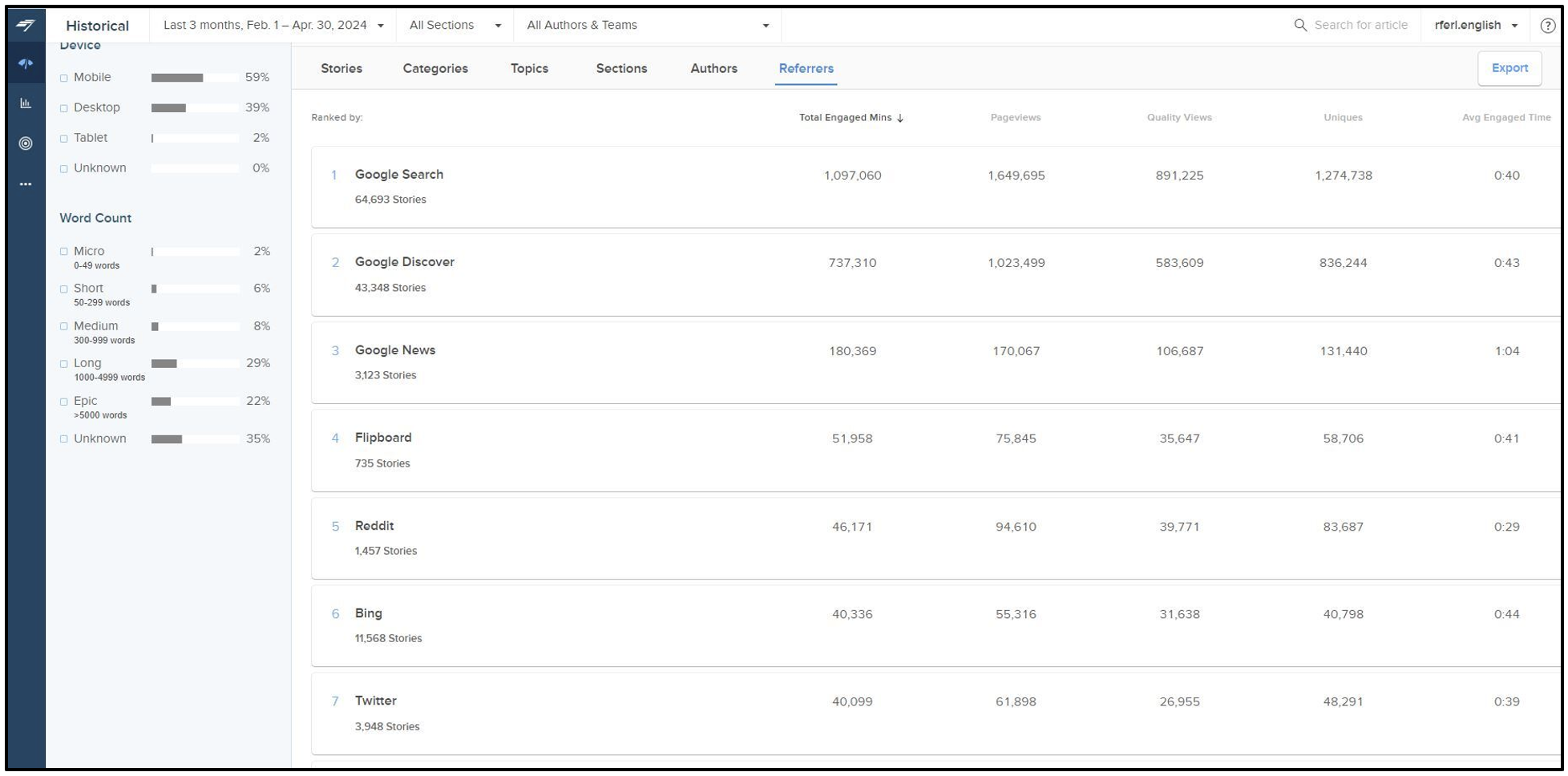Sort by Pageviews column
1568x776 pixels.
pos(1016,118)
